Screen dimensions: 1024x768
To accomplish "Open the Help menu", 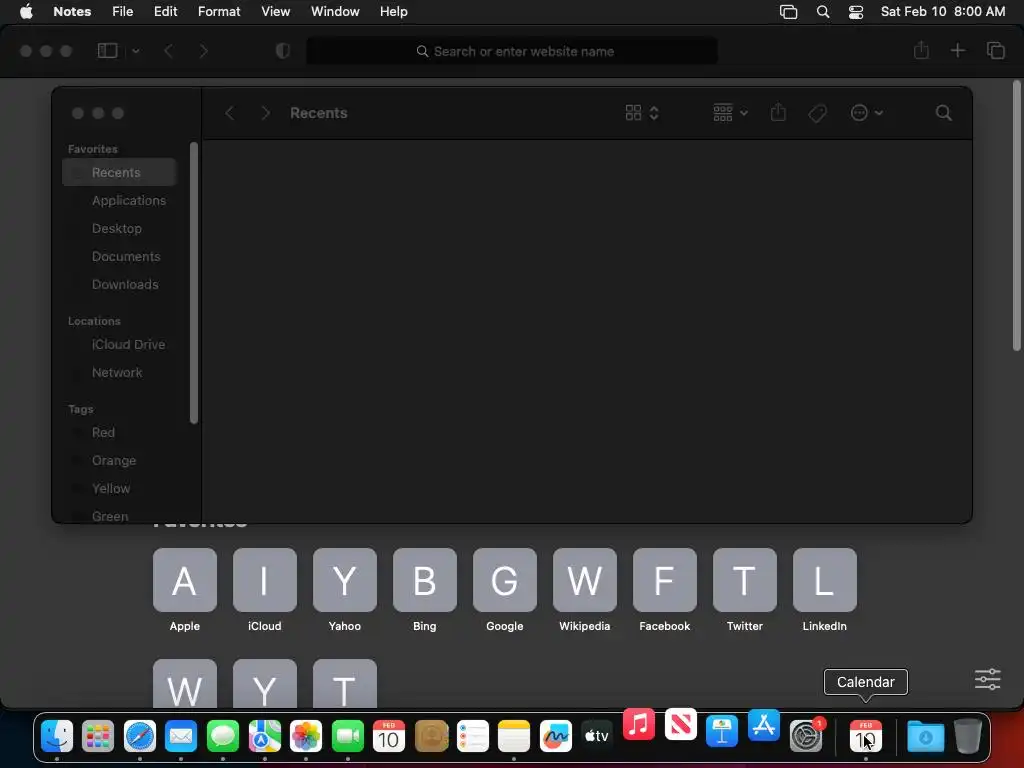I will (394, 11).
